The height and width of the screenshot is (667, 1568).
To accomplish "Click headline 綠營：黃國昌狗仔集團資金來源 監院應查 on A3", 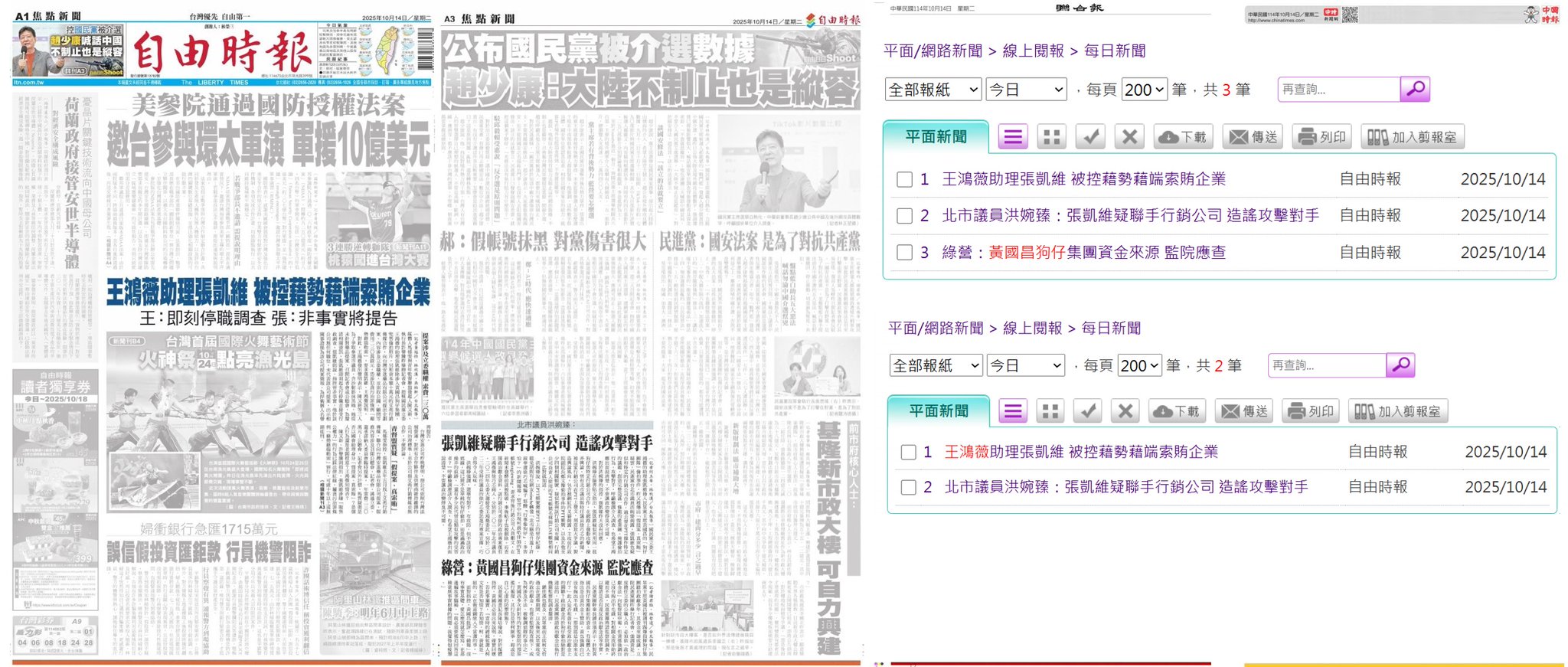I will coord(547,567).
